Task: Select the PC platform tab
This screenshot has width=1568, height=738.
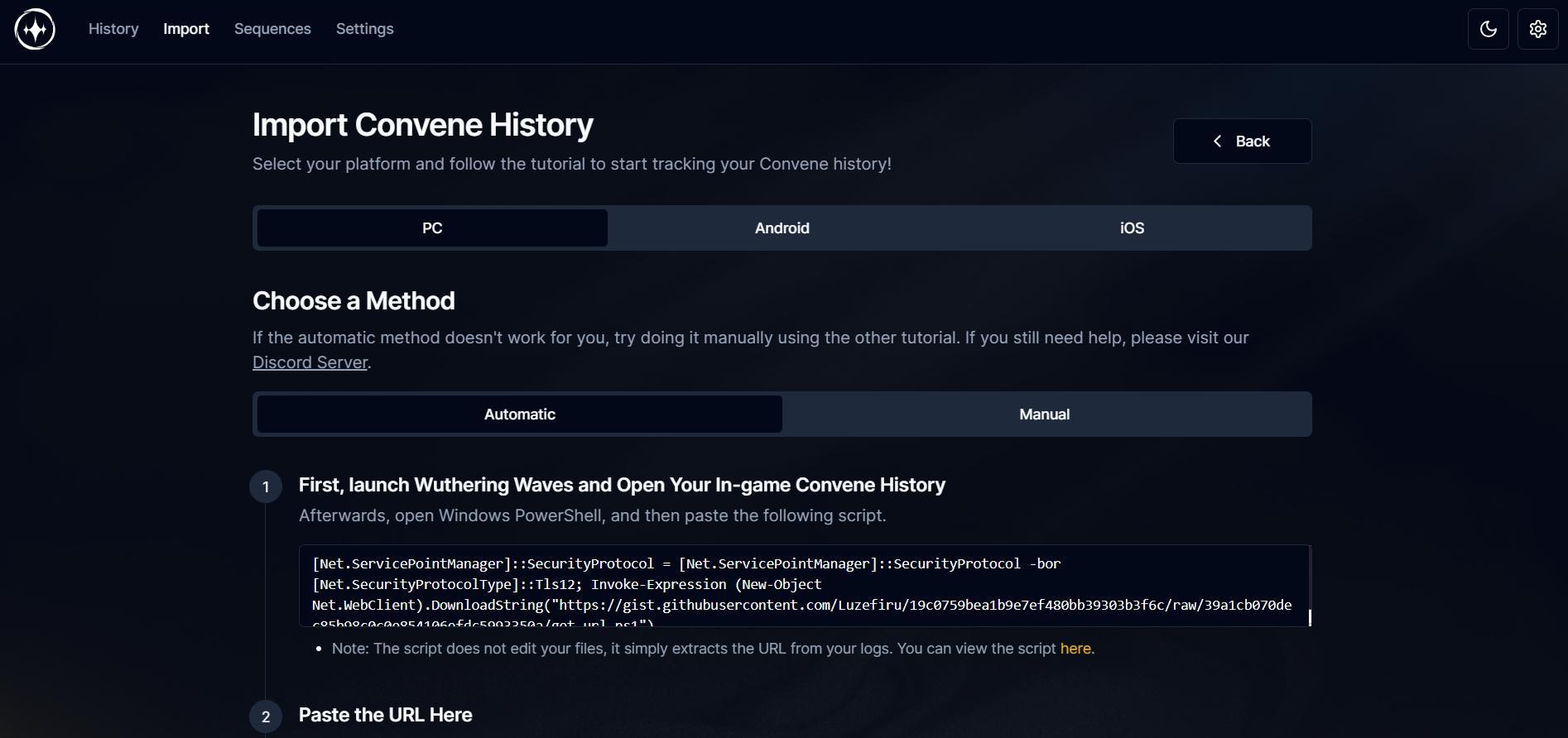Action: 432,228
